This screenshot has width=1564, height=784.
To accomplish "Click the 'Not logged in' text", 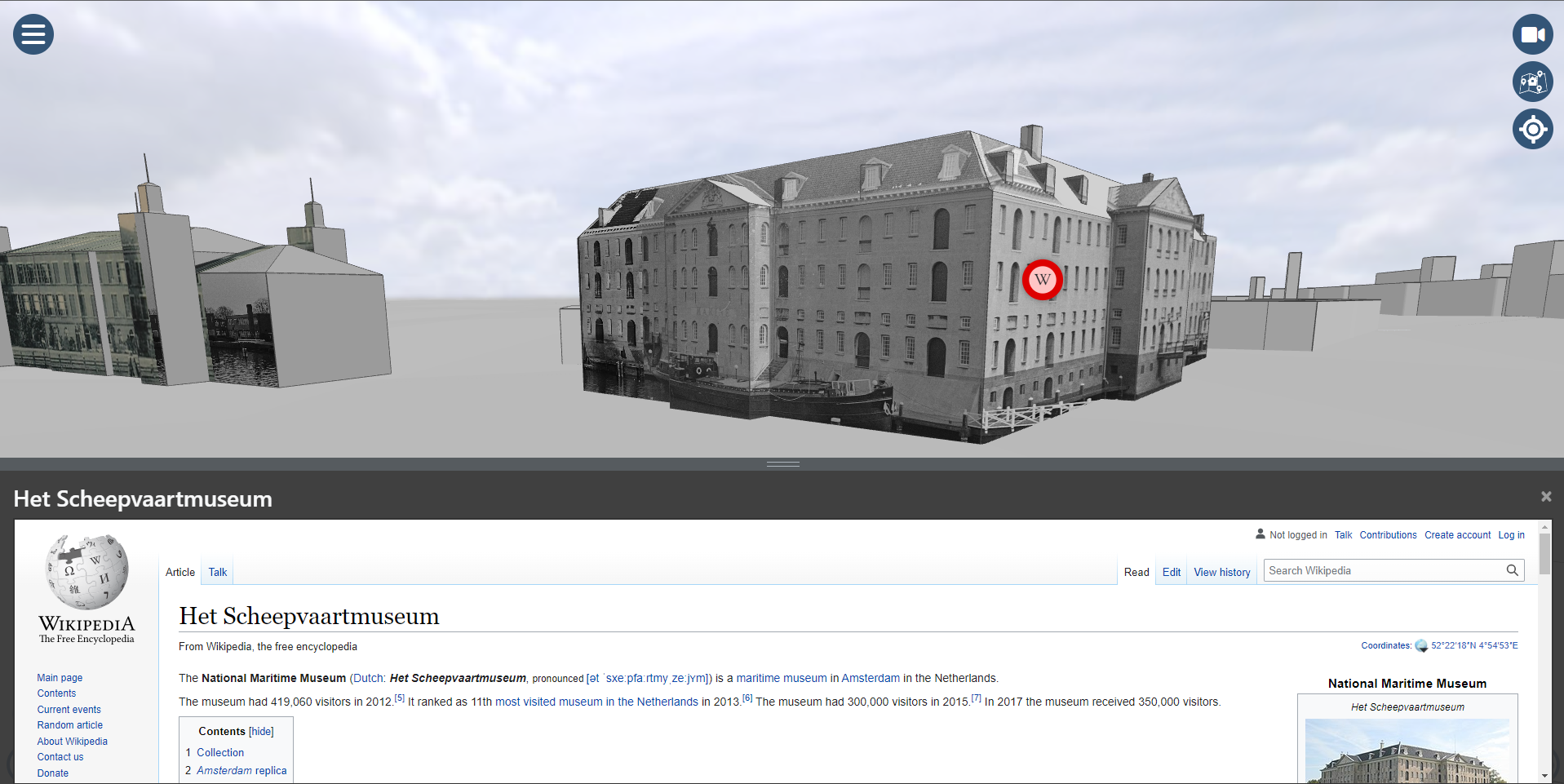I will [1298, 535].
